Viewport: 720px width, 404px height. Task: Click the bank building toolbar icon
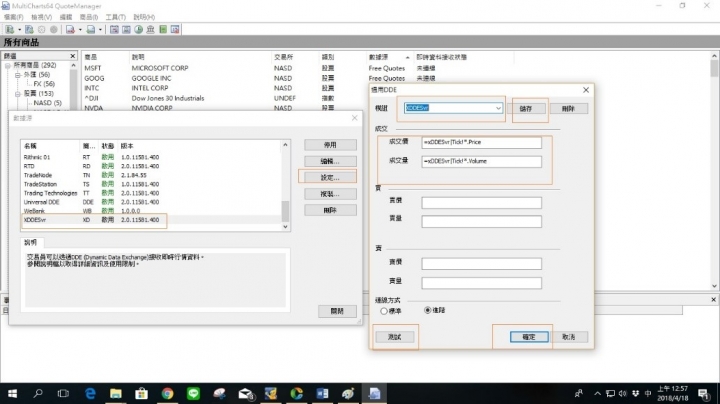click(150, 29)
